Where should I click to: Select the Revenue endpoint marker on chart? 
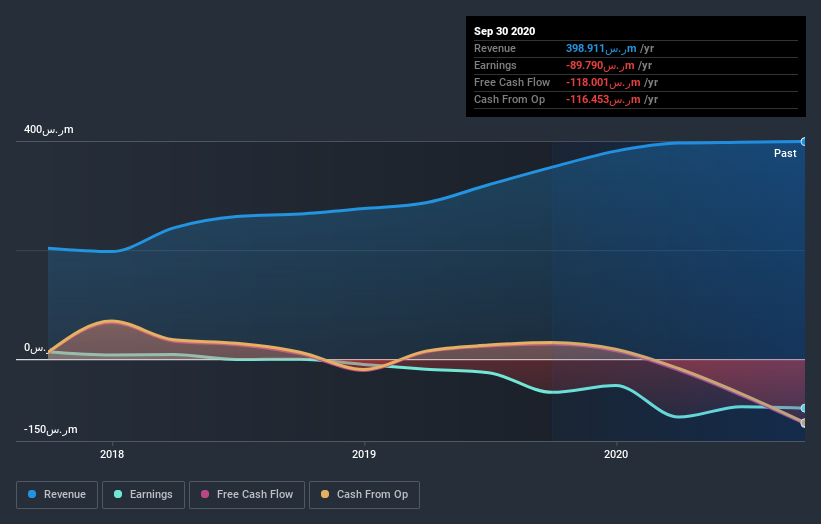point(804,141)
